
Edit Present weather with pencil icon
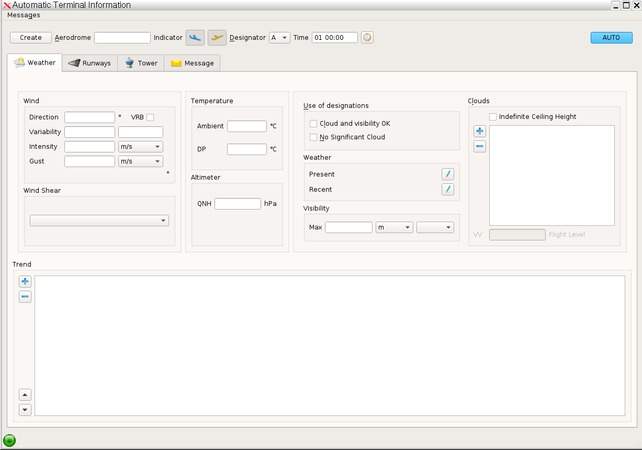click(448, 174)
